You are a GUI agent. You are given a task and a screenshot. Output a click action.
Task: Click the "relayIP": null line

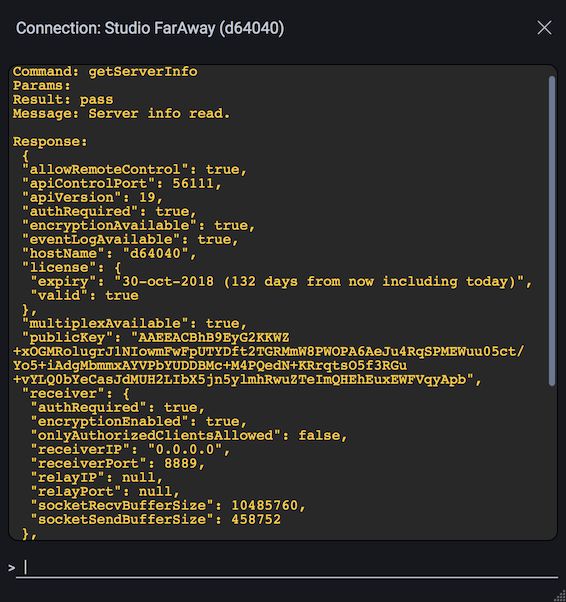(x=97, y=478)
